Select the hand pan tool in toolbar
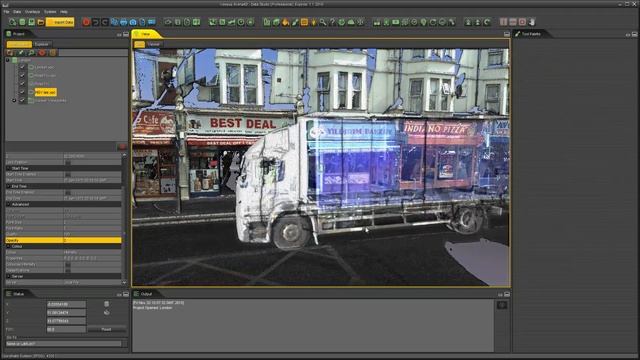Image resolution: width=640 pixels, height=360 pixels. point(532,22)
